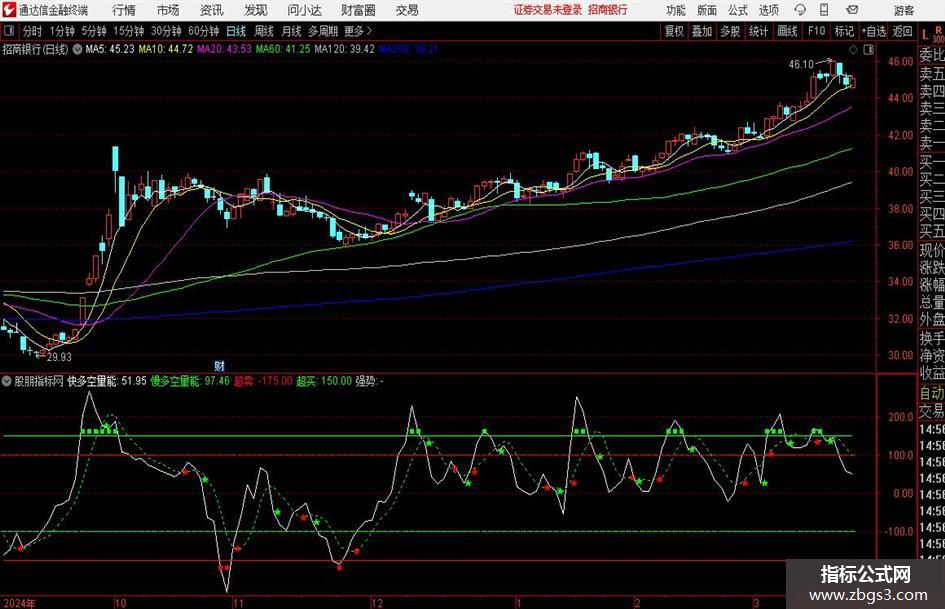
Task: Click the red L icon on right panel
Action: (925, 36)
